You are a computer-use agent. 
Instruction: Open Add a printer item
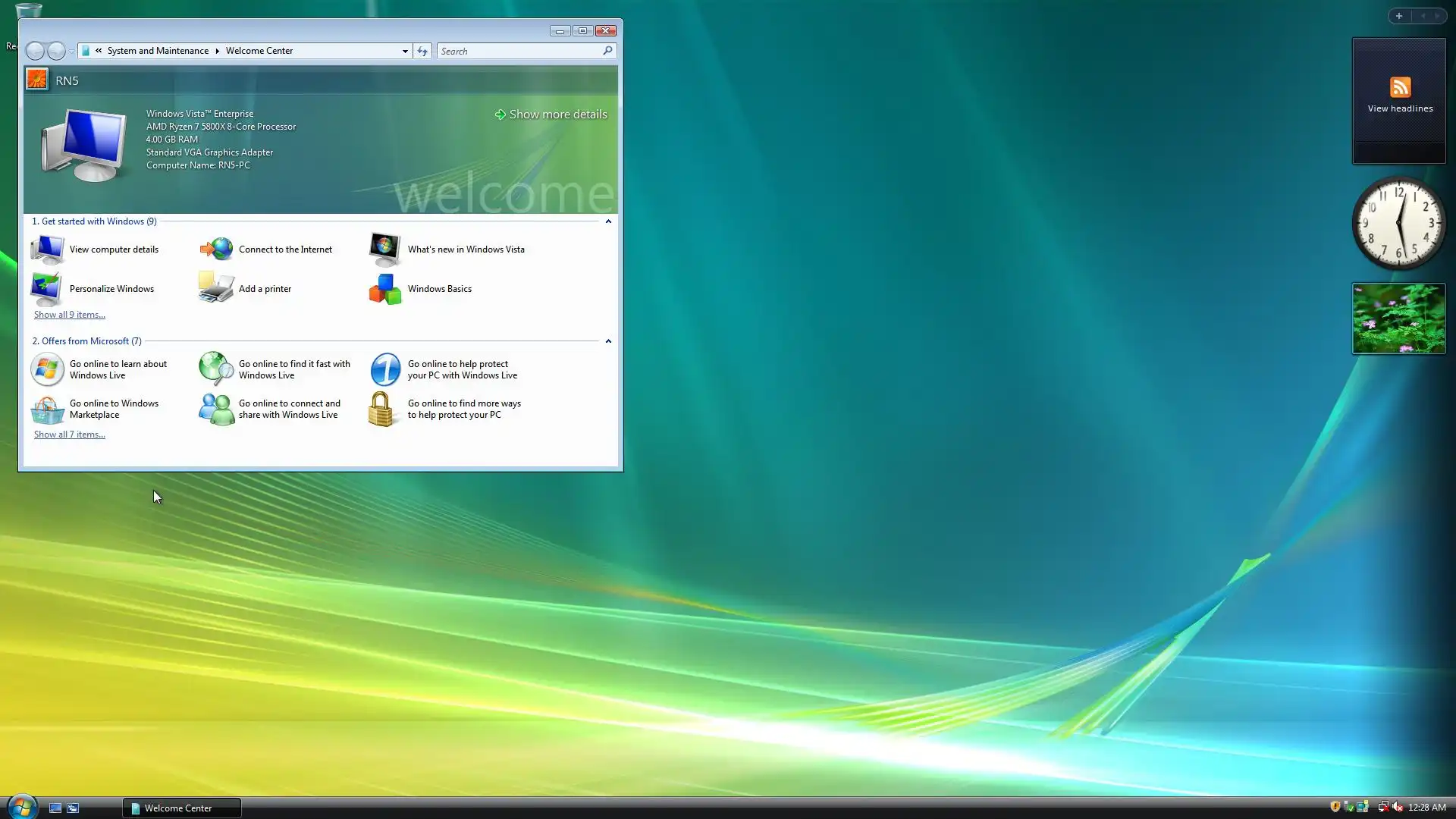click(x=264, y=289)
